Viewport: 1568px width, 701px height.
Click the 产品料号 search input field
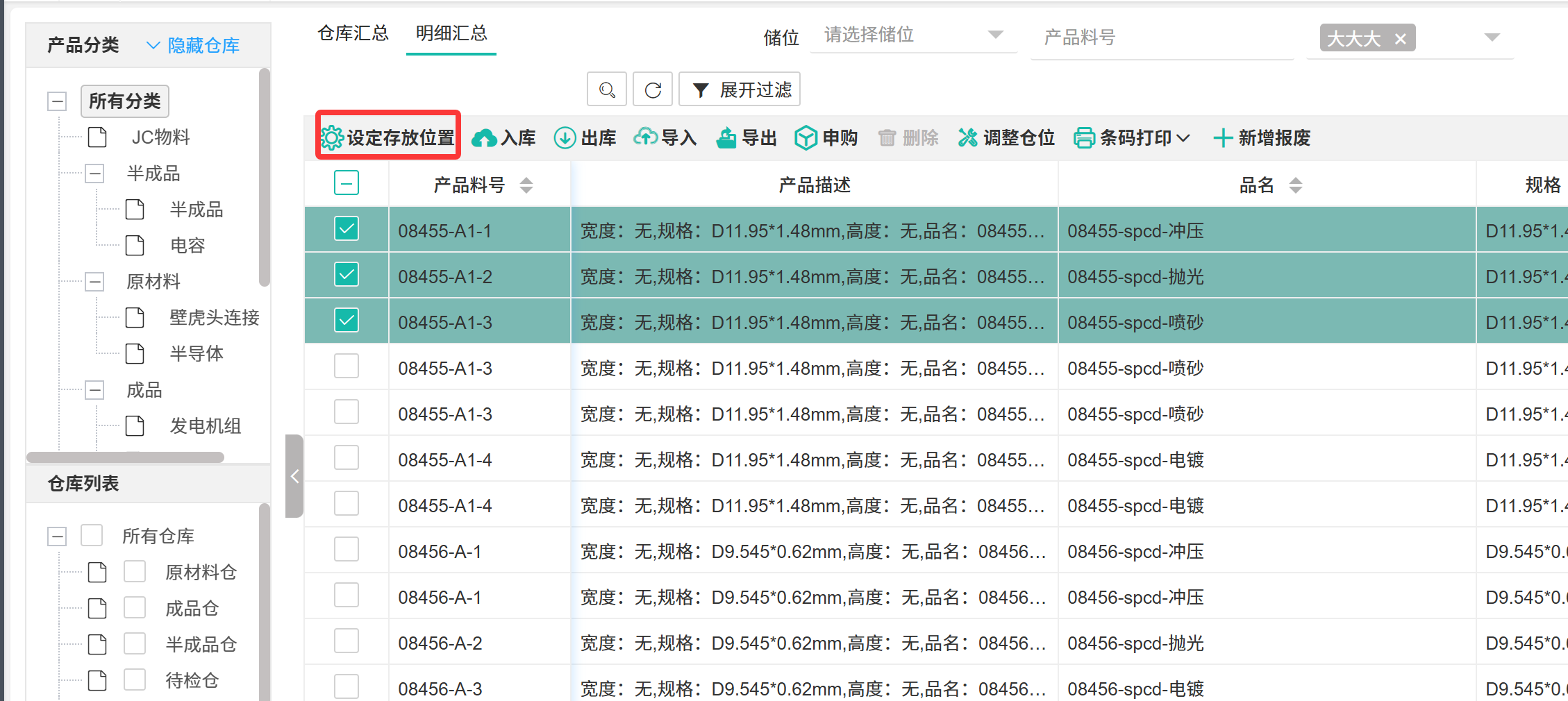click(1161, 37)
